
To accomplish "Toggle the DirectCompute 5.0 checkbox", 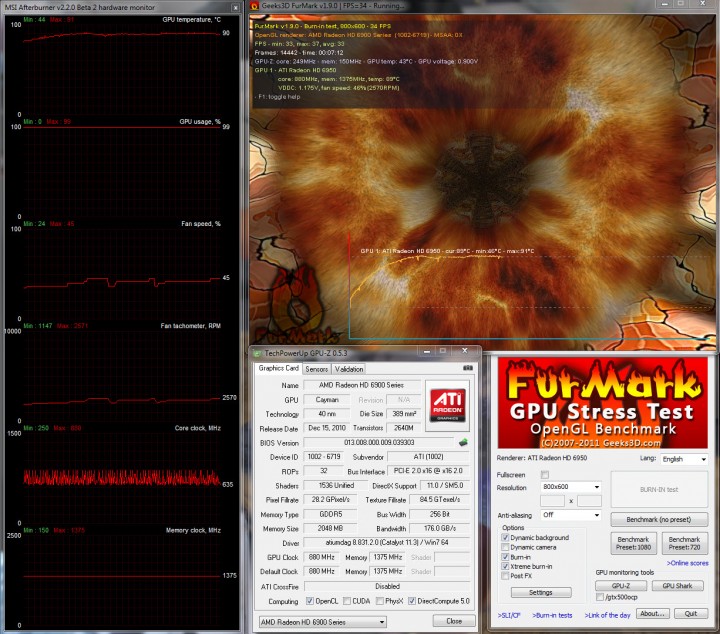I will (x=412, y=601).
